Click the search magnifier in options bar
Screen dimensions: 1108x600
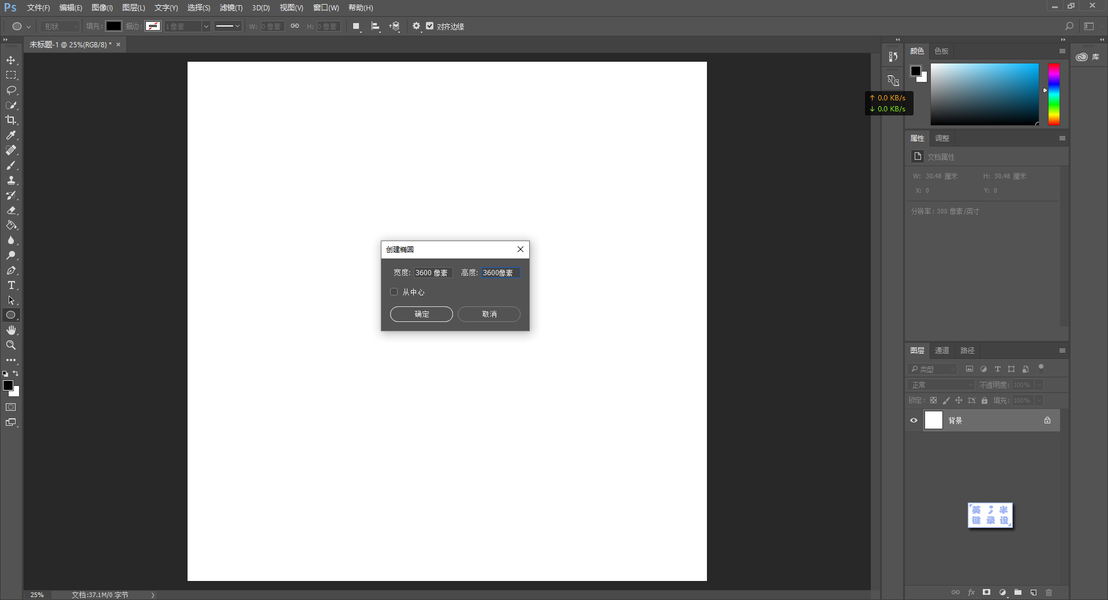point(1069,26)
